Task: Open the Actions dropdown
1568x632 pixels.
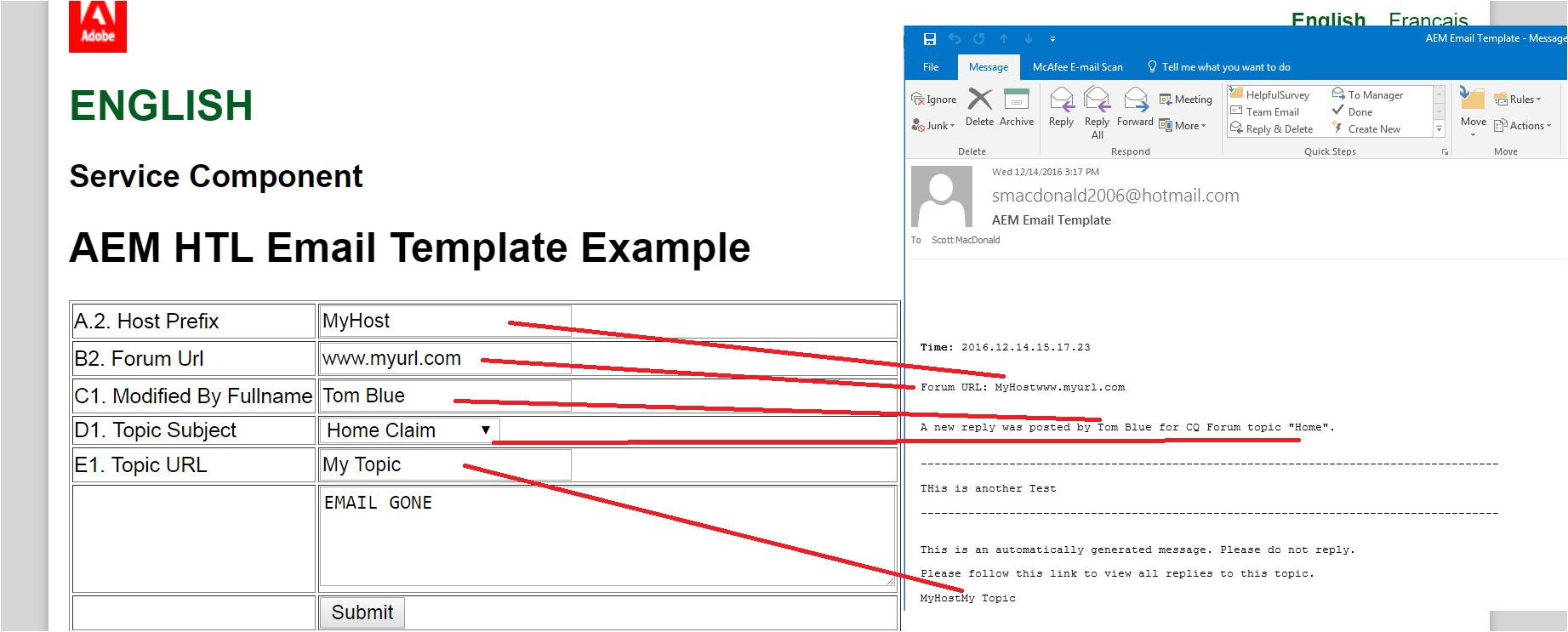Action: tap(1522, 126)
